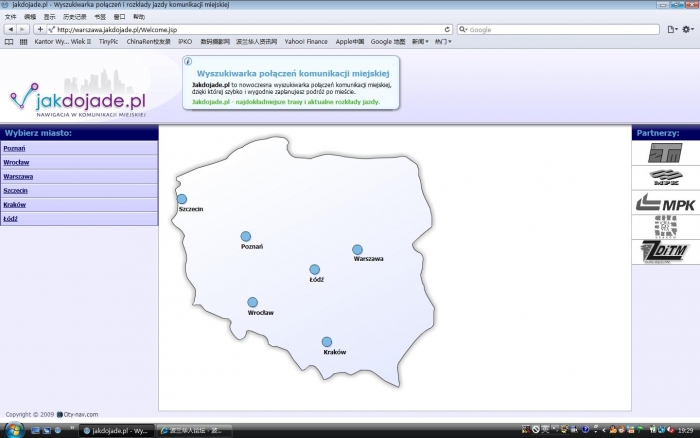Screen dimensions: 700x438
Task: Click the taskbar clock showing 19:29
Action: pos(685,431)
